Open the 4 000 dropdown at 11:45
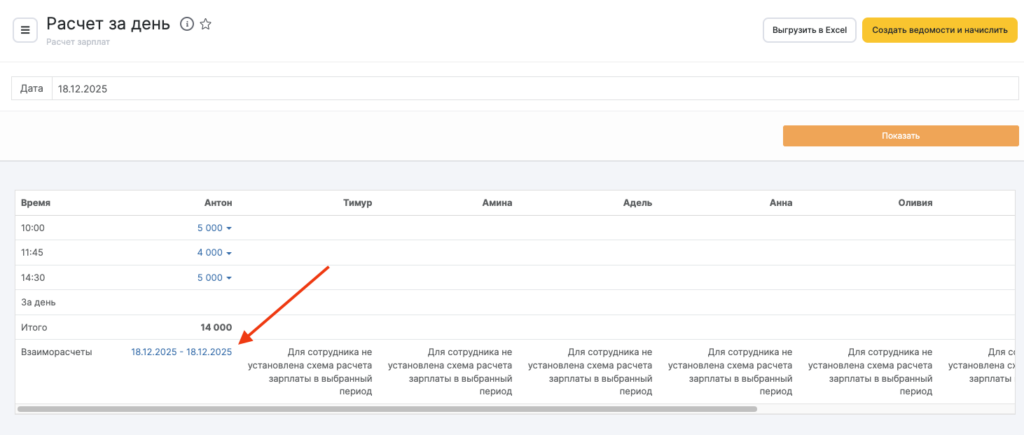 click(215, 253)
